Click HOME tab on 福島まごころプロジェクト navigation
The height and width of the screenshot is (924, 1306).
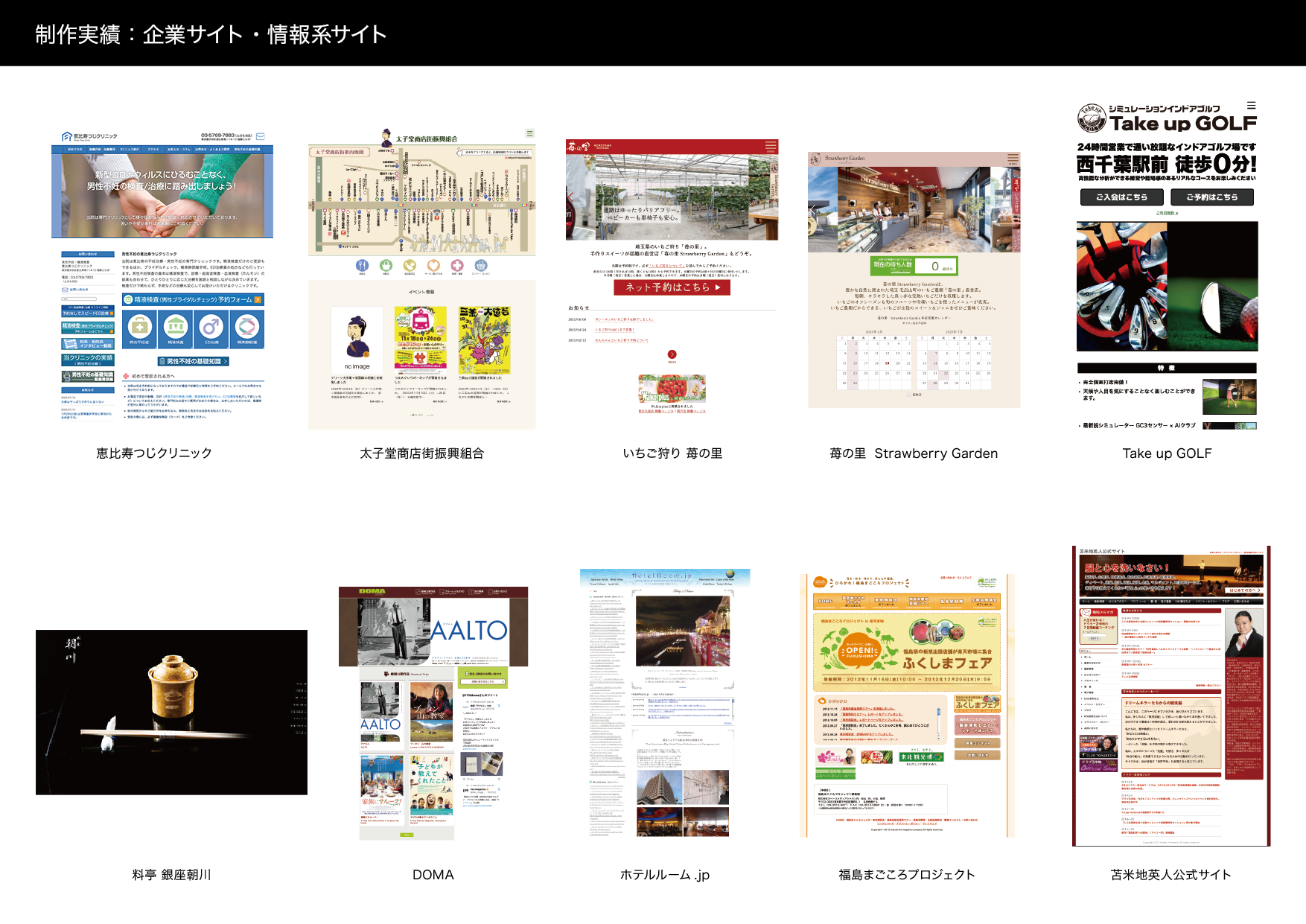825,601
